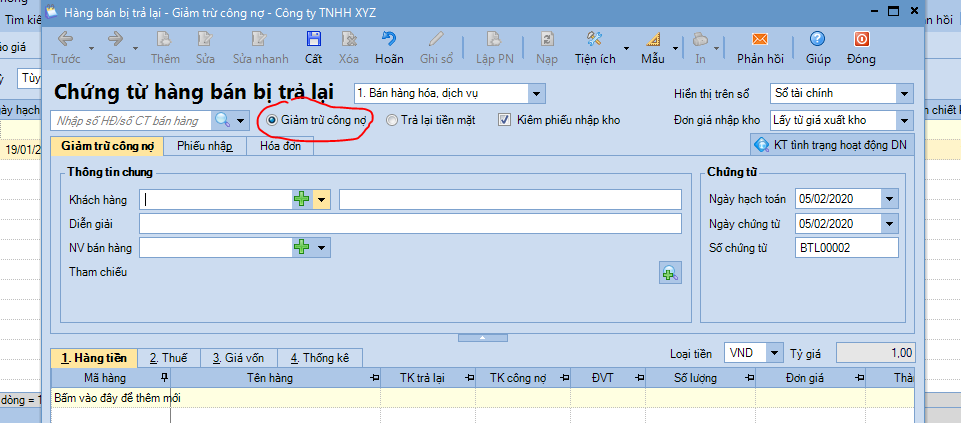Click the Trước (previous) arrow icon

click(66, 39)
